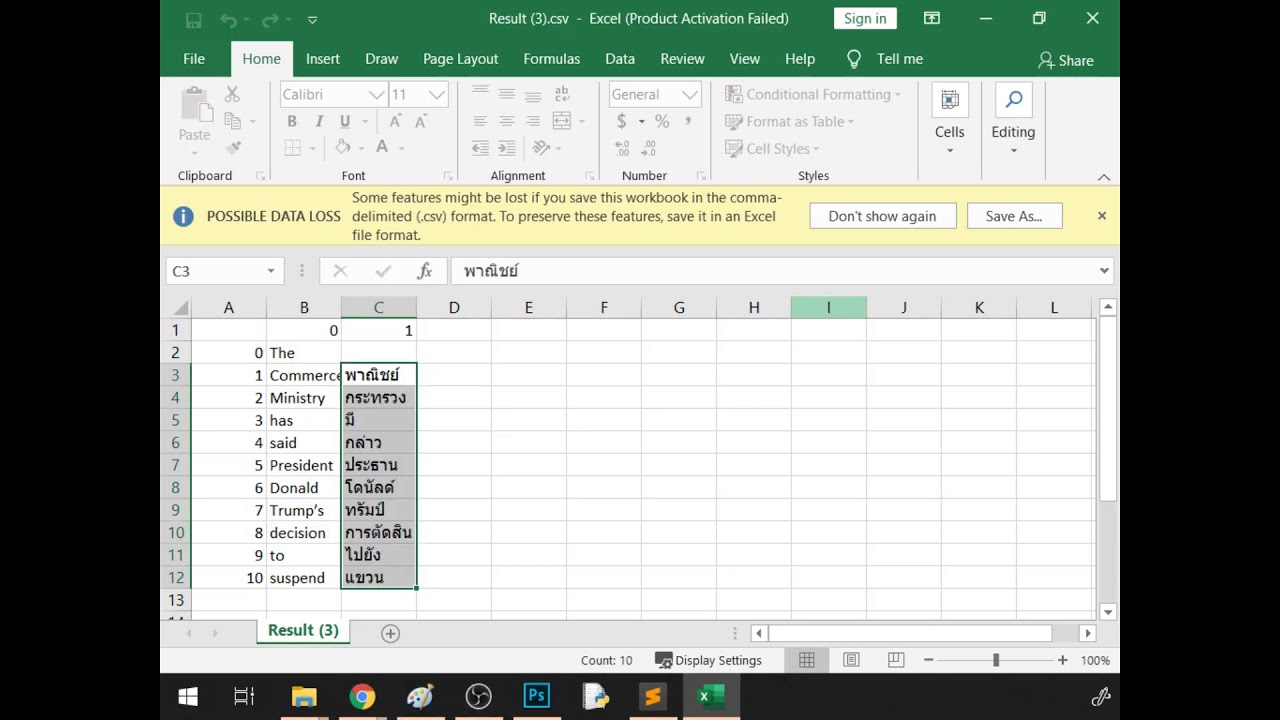The image size is (1280, 720).
Task: Decrease font size with the small A
Action: pos(420,121)
